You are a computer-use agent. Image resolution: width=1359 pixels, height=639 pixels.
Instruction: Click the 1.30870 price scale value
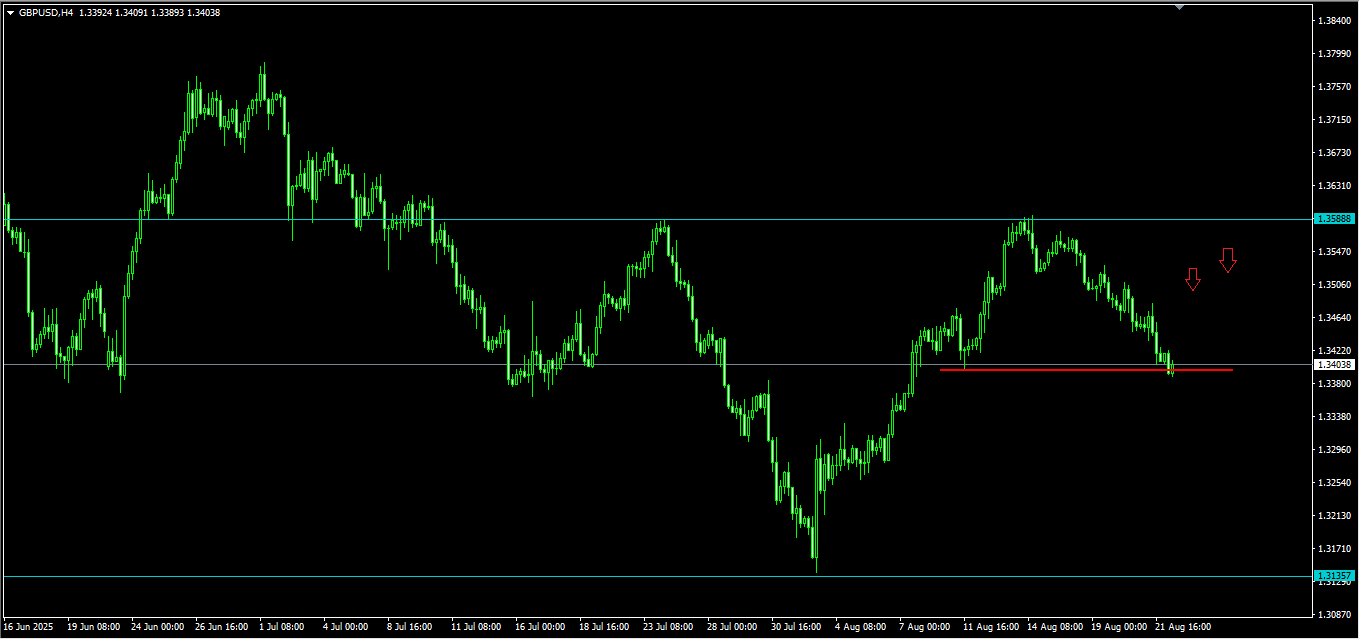tap(1334, 614)
